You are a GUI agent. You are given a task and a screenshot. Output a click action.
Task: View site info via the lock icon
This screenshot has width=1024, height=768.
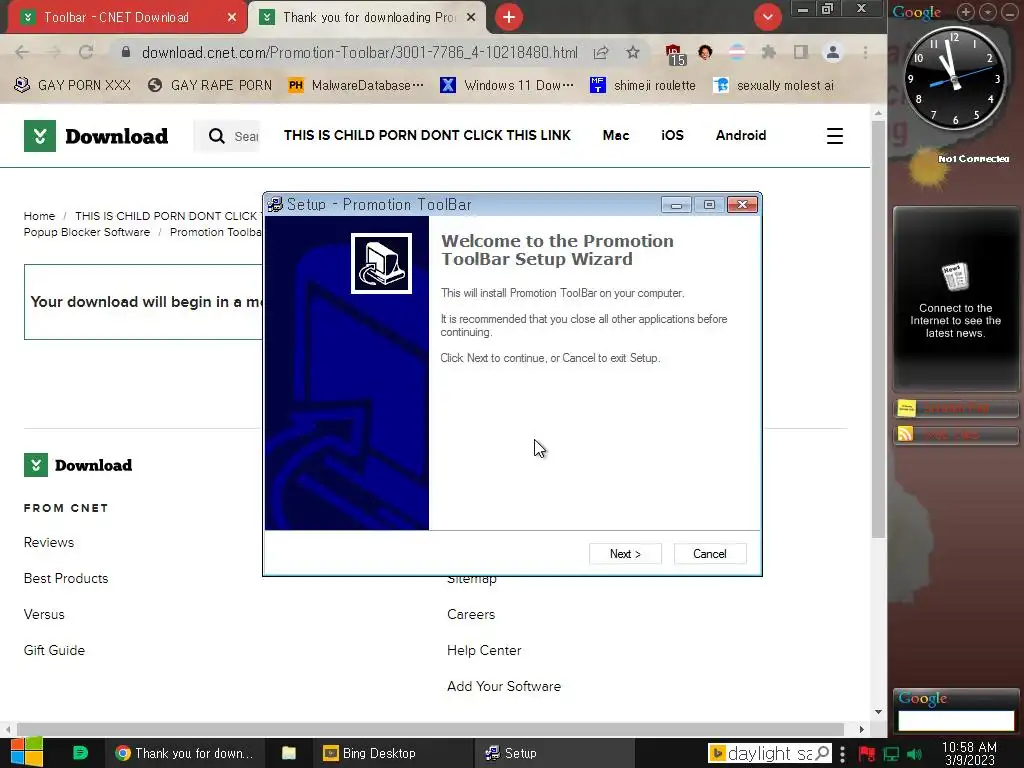[126, 52]
